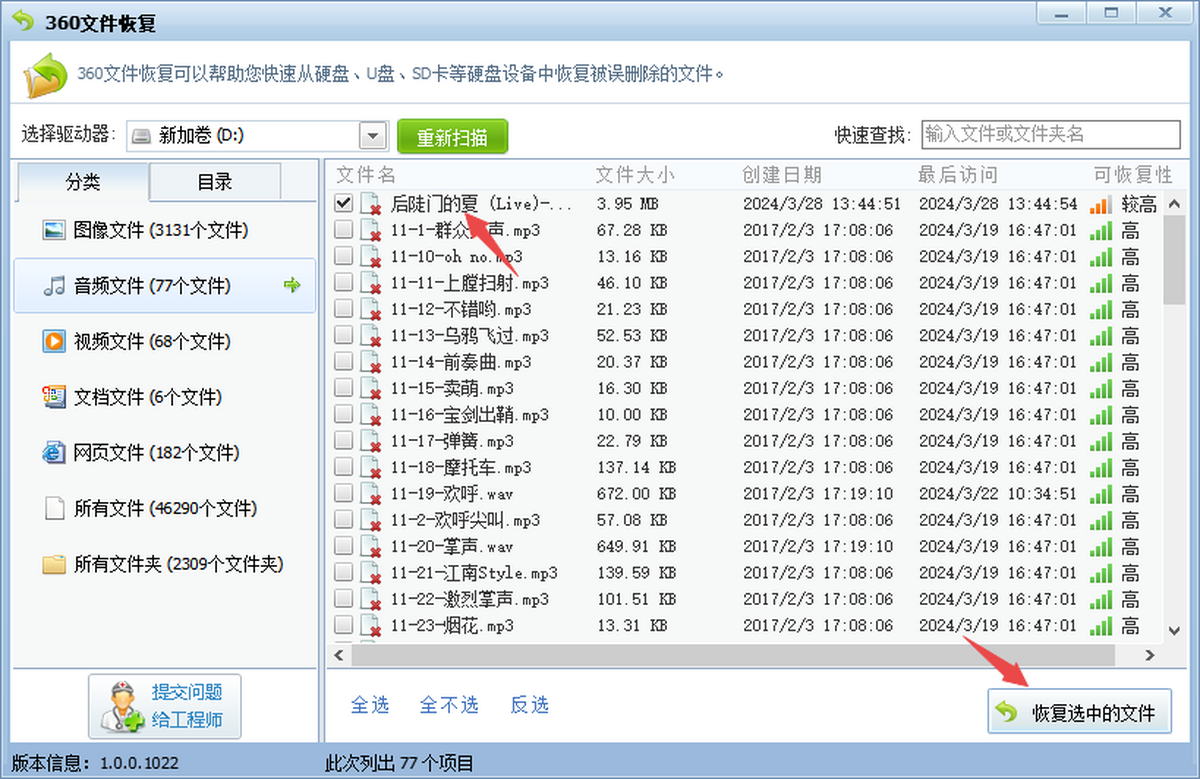Screen dimensions: 1200x779
Task: Click the document files category icon
Action: tap(54, 397)
